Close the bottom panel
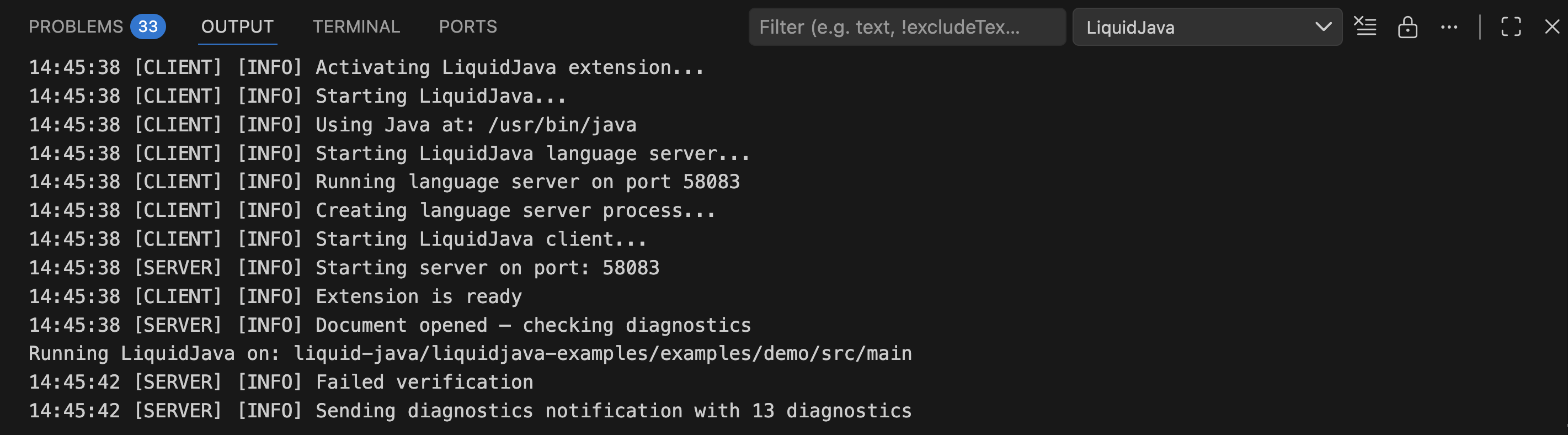The image size is (1568, 435). tap(1551, 27)
